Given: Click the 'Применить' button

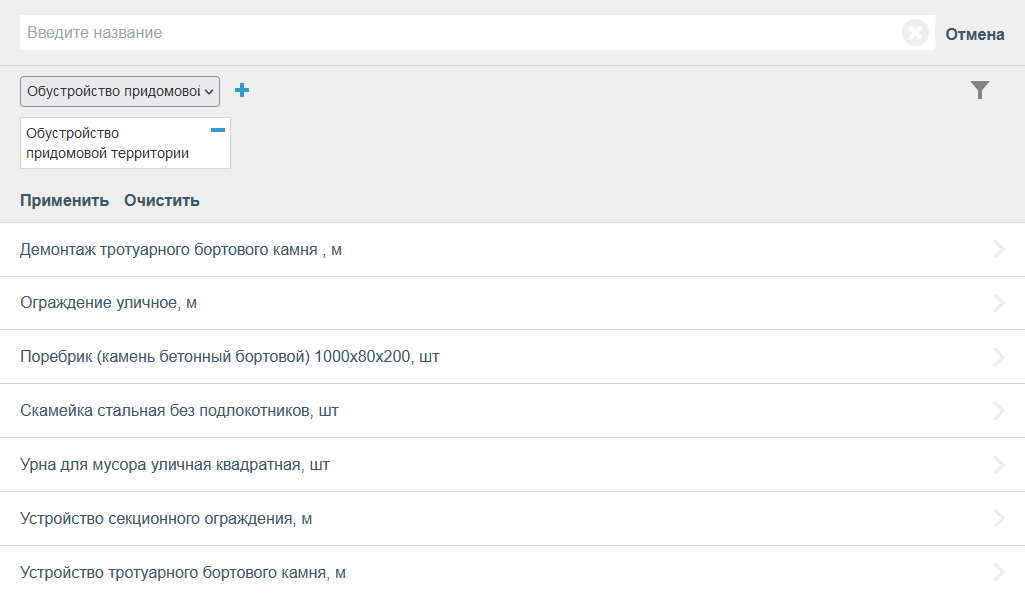Looking at the screenshot, I should [64, 200].
